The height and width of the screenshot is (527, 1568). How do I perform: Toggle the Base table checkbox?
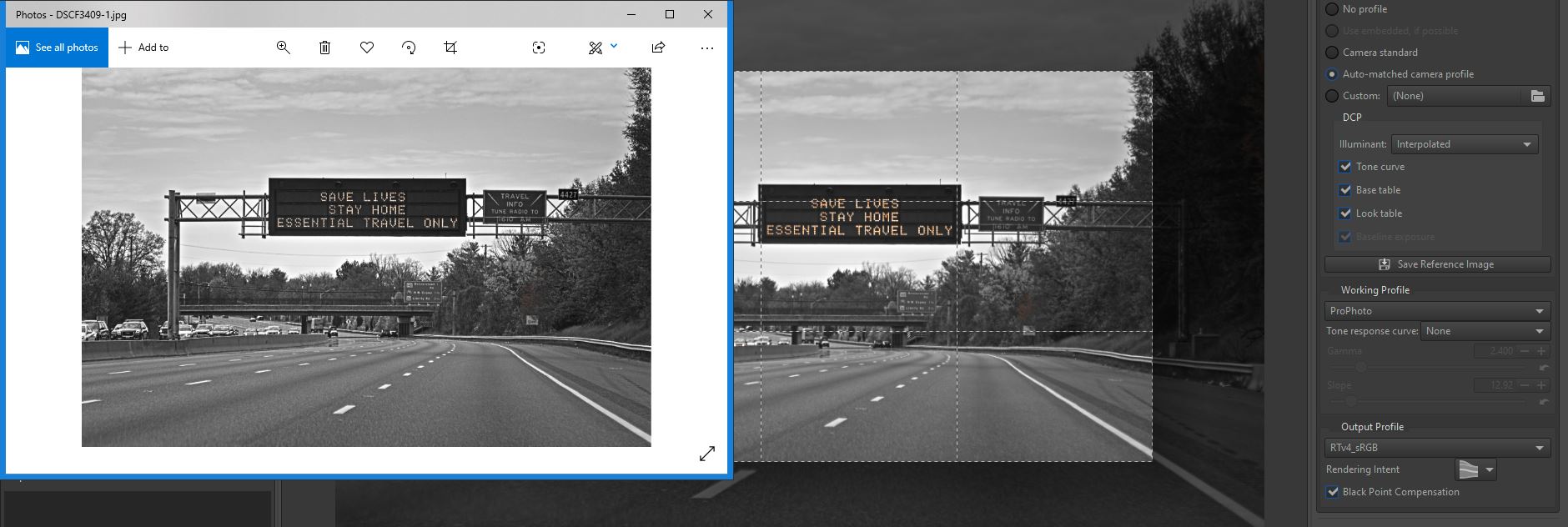tap(1345, 190)
